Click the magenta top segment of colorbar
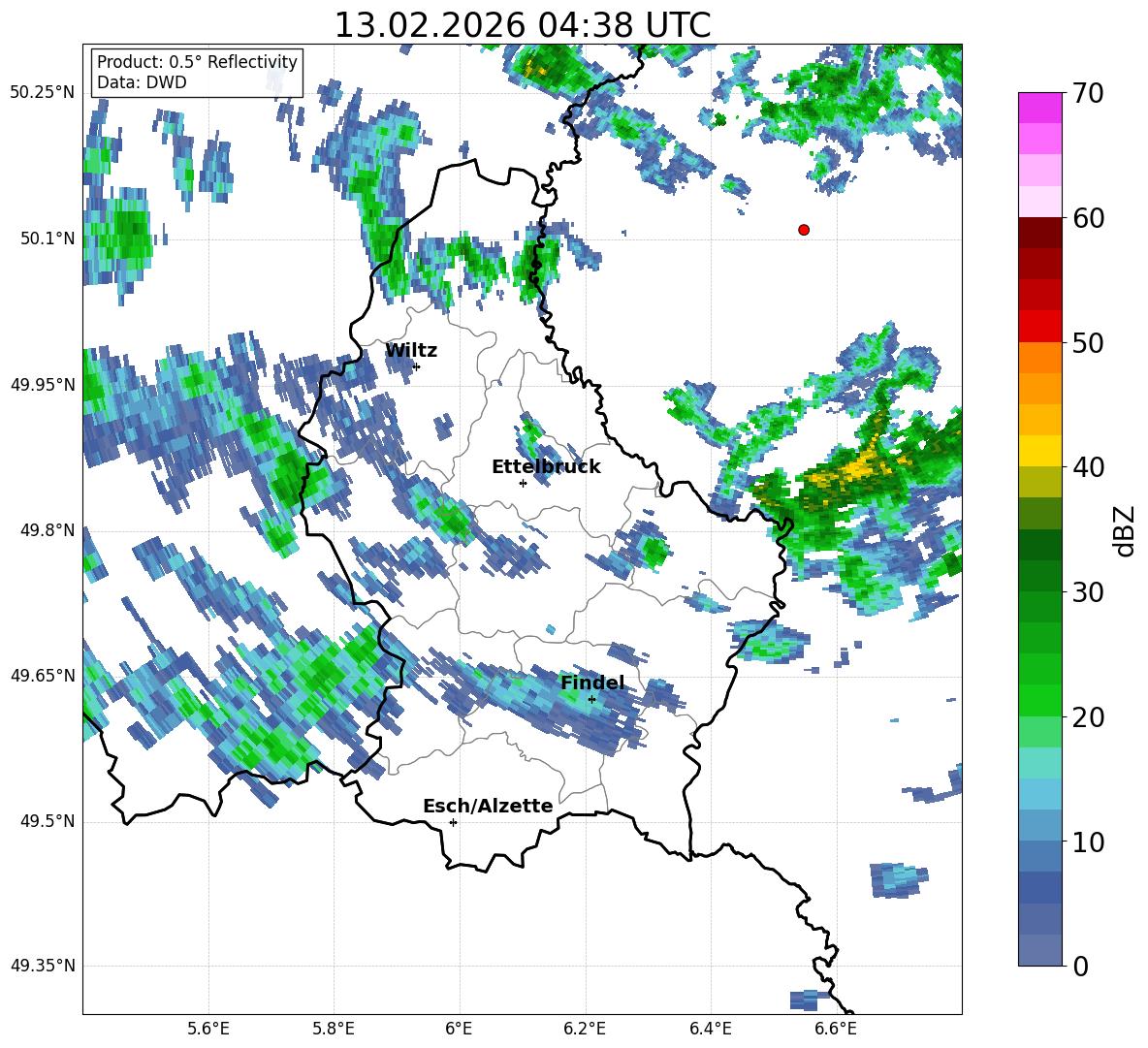The image size is (1148, 1048). 1039,108
